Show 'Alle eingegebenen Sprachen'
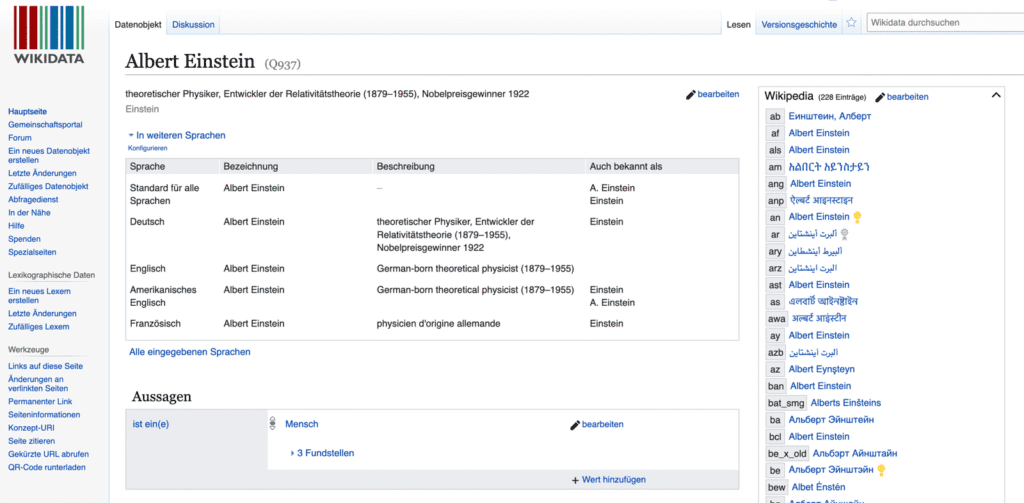 pos(190,351)
